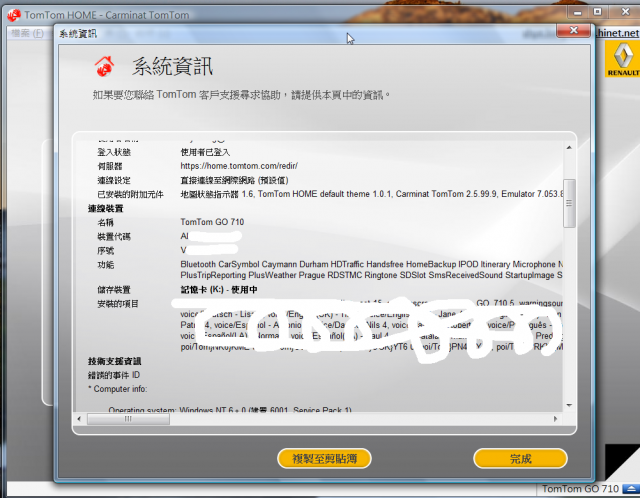The height and width of the screenshot is (498, 640).
Task: Open the 檔案 (F) menu in main window
Action: pos(27,33)
